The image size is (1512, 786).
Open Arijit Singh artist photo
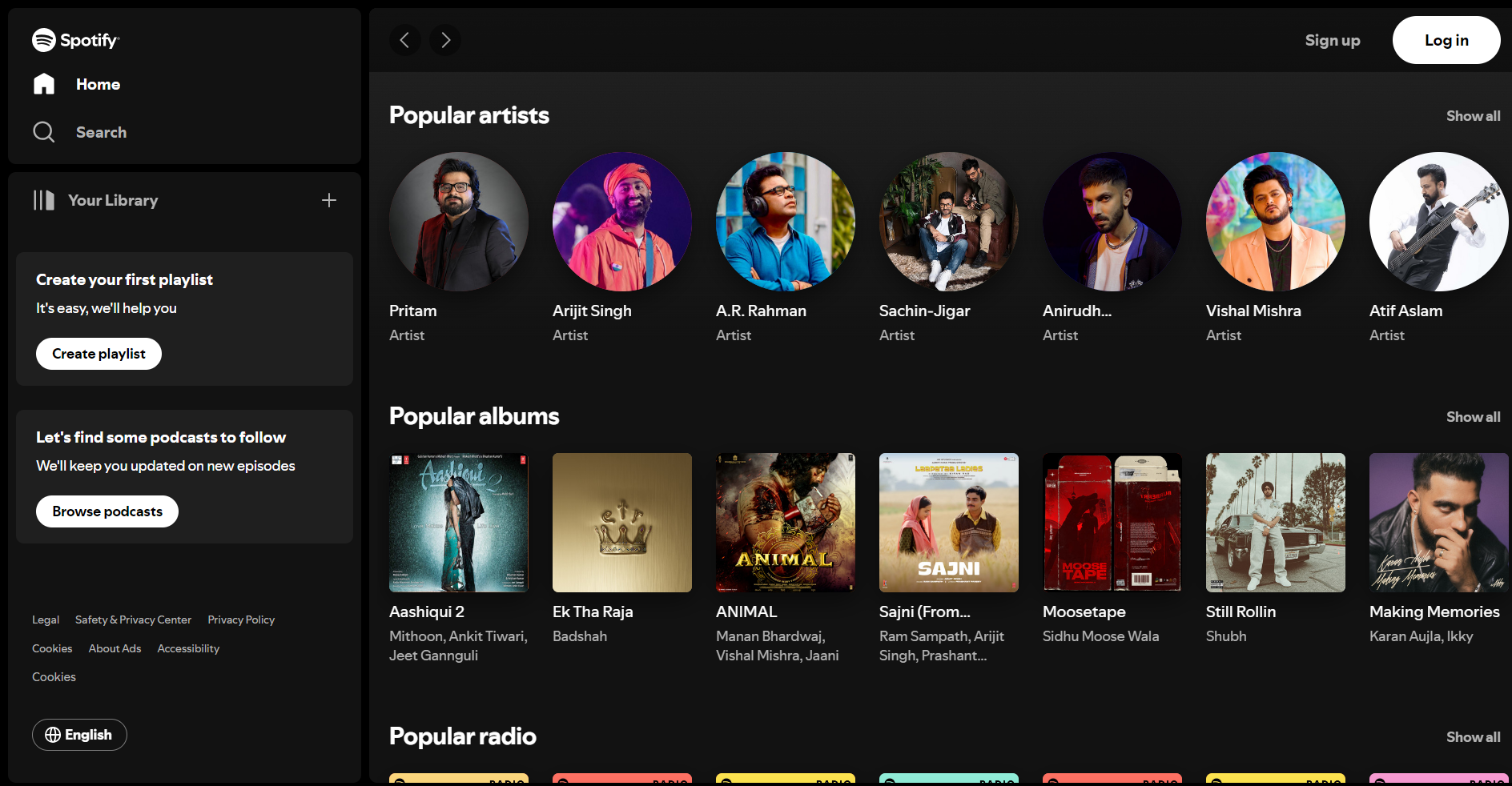[622, 222]
